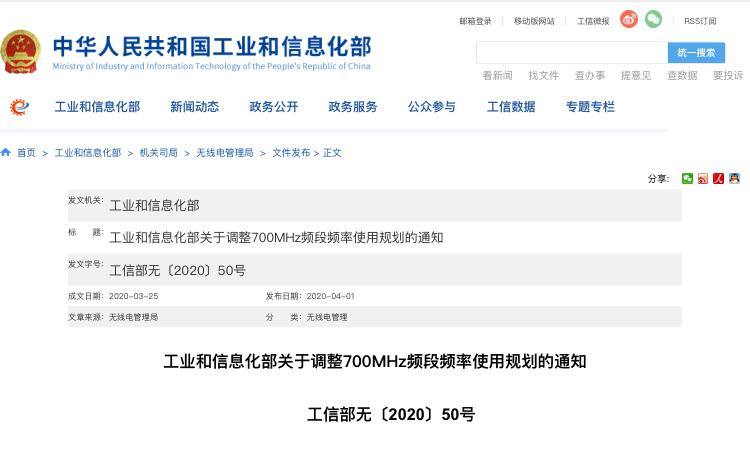The width and height of the screenshot is (750, 459).
Task: Open the 公众参与 navigation menu
Action: coord(432,107)
